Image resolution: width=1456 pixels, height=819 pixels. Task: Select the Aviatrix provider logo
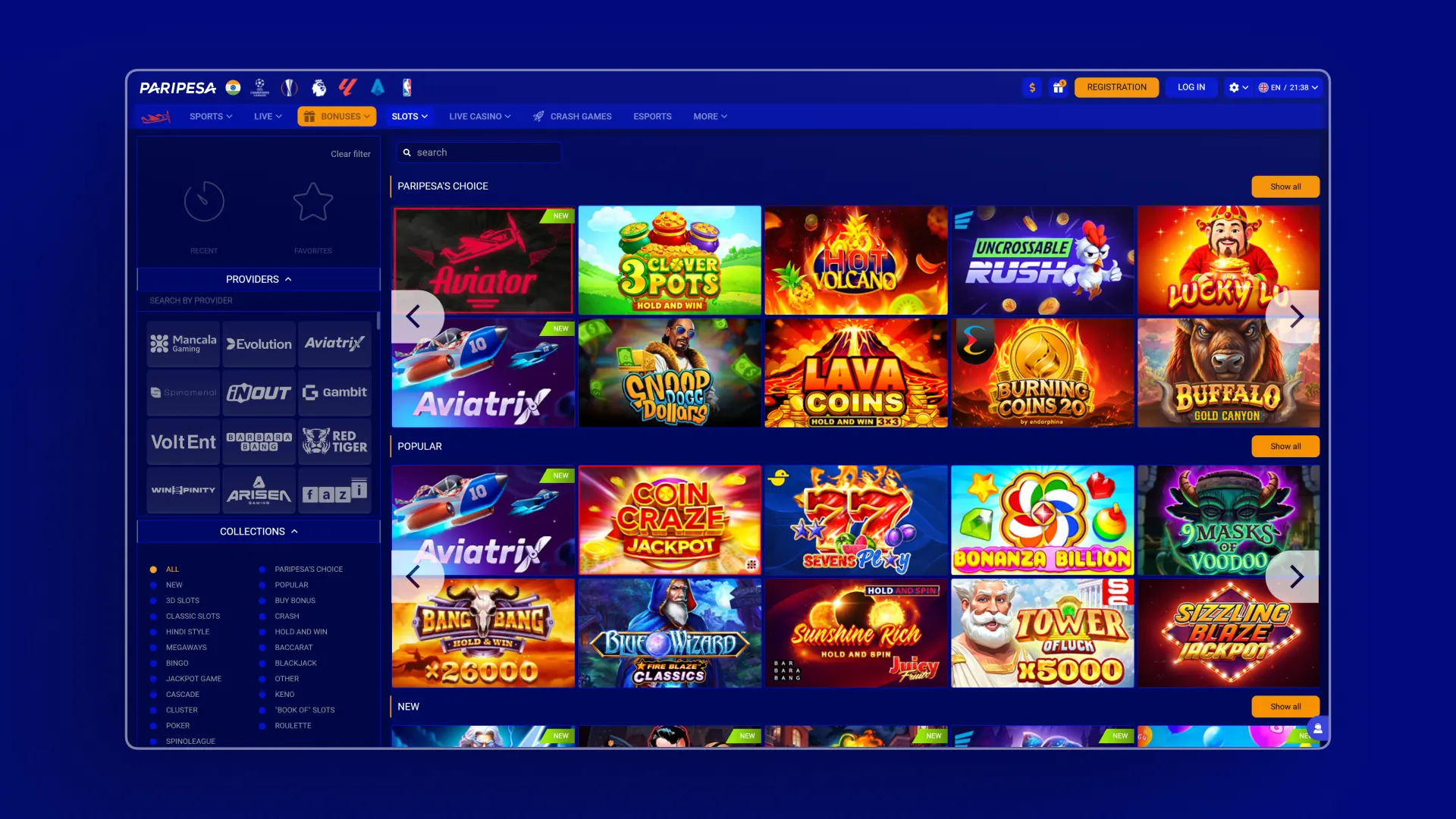click(334, 344)
